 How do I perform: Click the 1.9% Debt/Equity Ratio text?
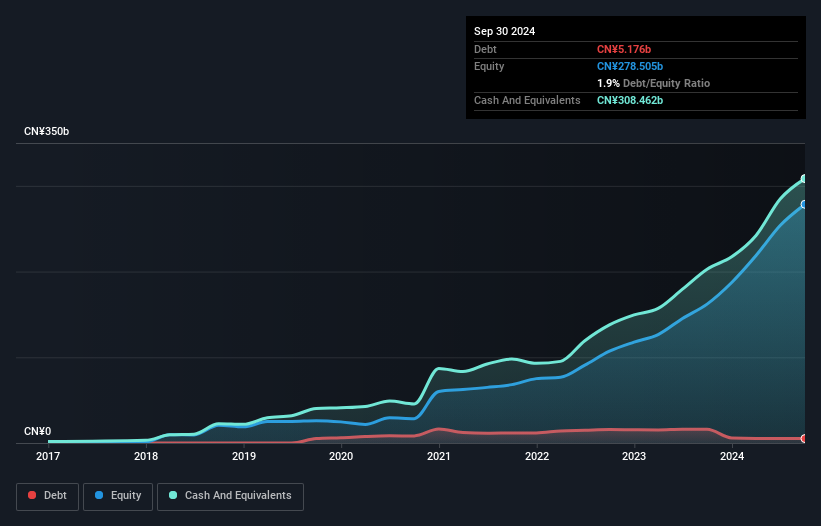point(653,83)
